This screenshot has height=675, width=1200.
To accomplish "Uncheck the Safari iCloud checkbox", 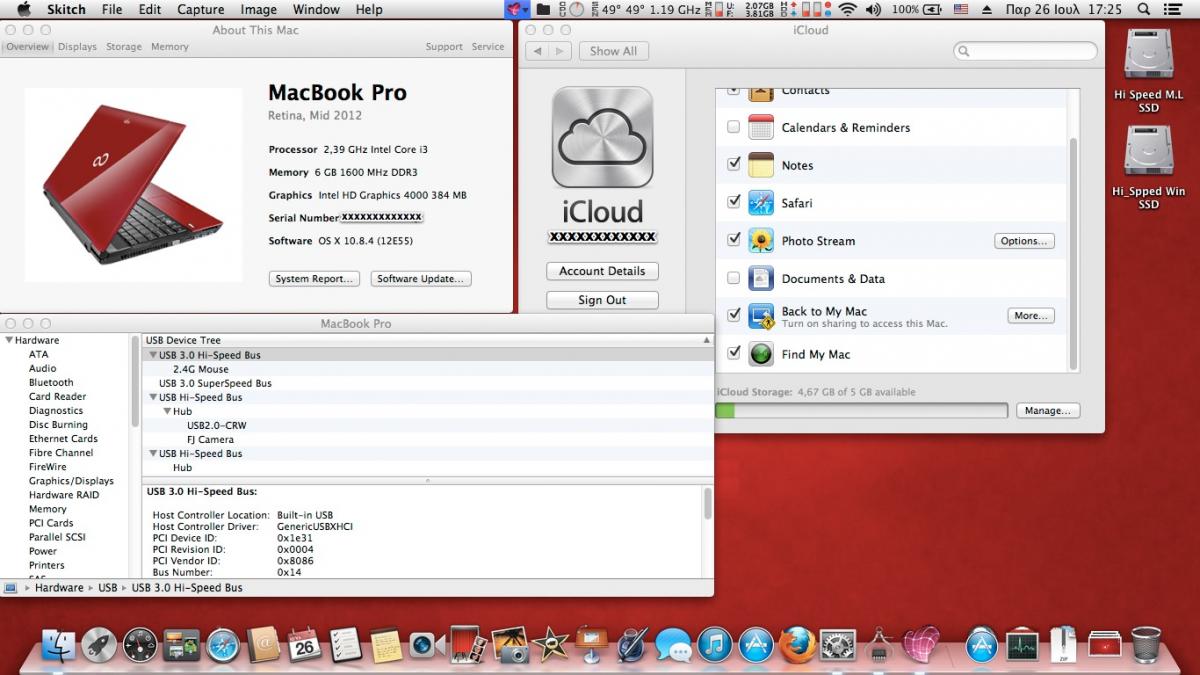I will tap(734, 203).
